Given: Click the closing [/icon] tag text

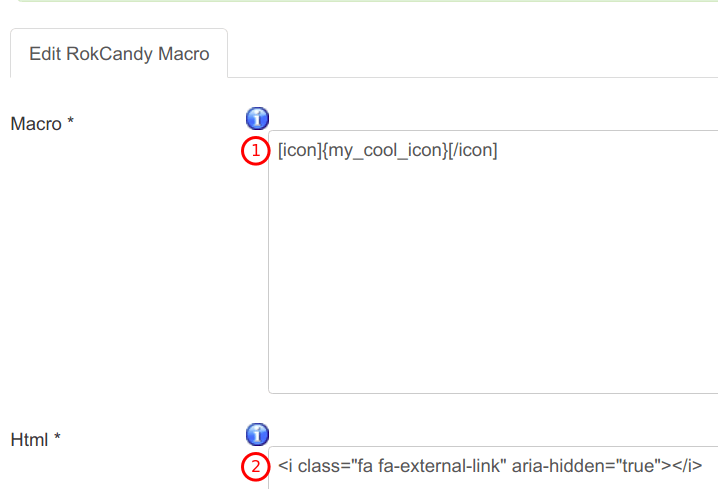Looking at the screenshot, I should 473,151.
